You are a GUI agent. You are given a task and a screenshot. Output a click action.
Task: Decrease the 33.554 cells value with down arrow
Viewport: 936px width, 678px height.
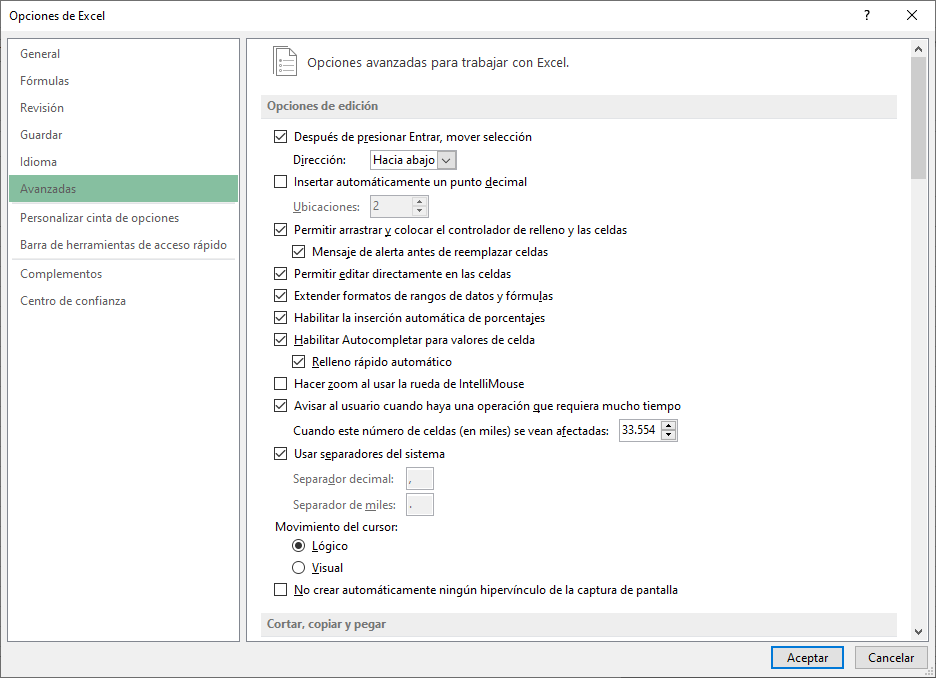(x=669, y=435)
